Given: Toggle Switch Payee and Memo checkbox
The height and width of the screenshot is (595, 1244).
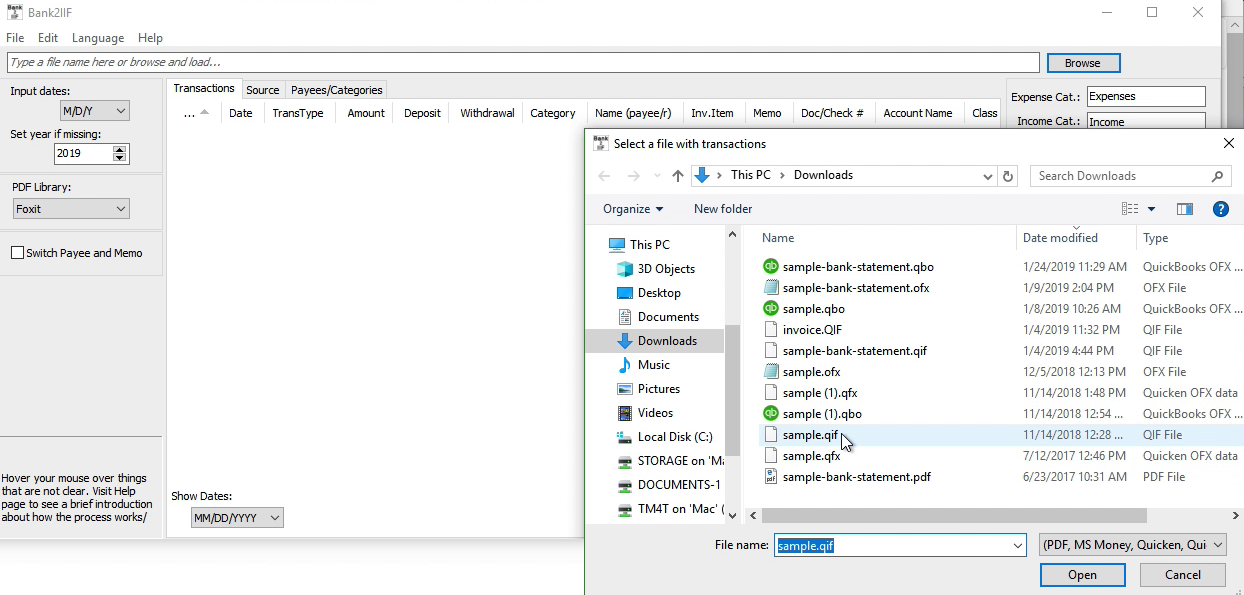Looking at the screenshot, I should click(x=17, y=253).
